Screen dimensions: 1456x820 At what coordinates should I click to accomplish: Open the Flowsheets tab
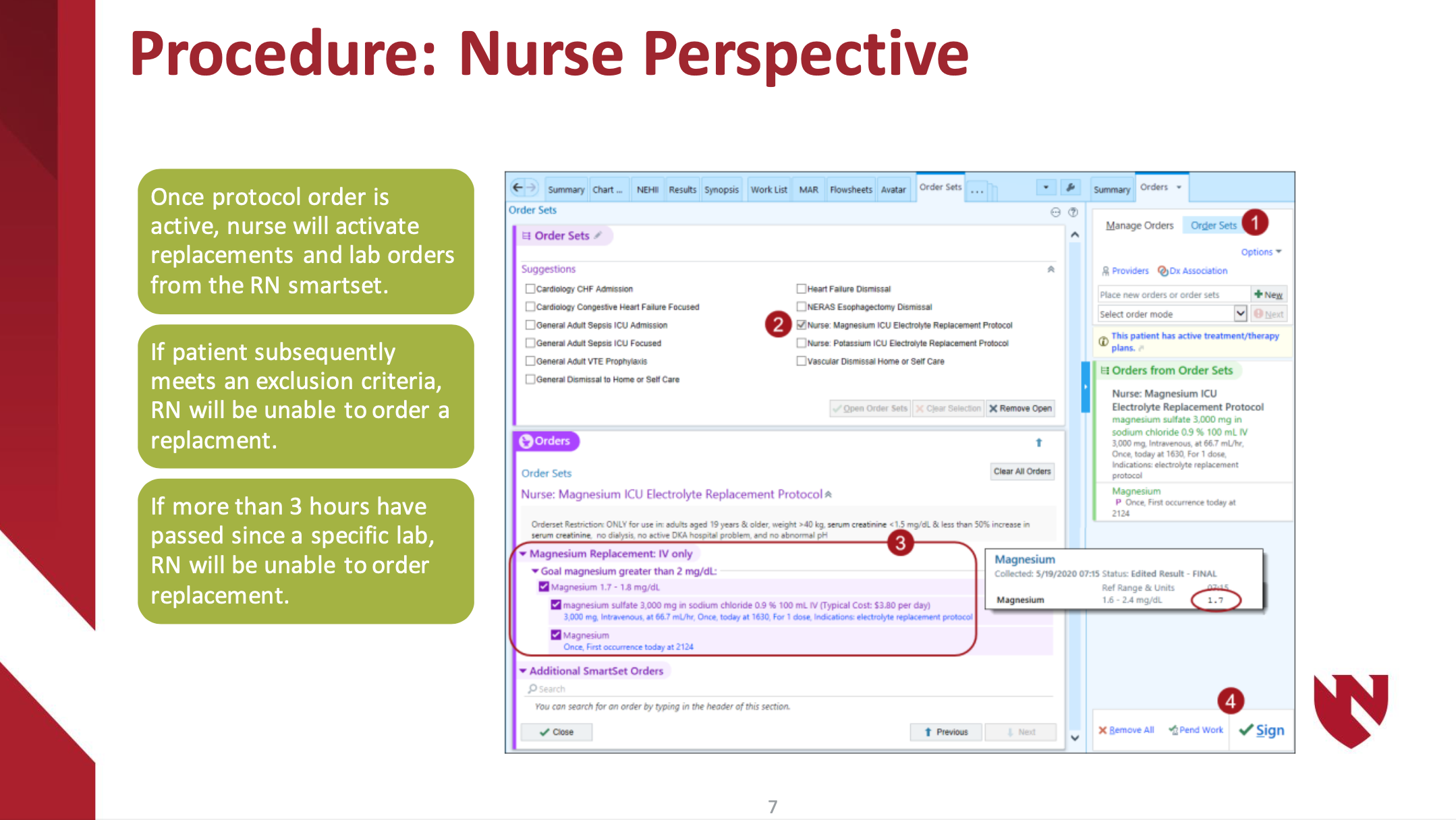click(850, 189)
